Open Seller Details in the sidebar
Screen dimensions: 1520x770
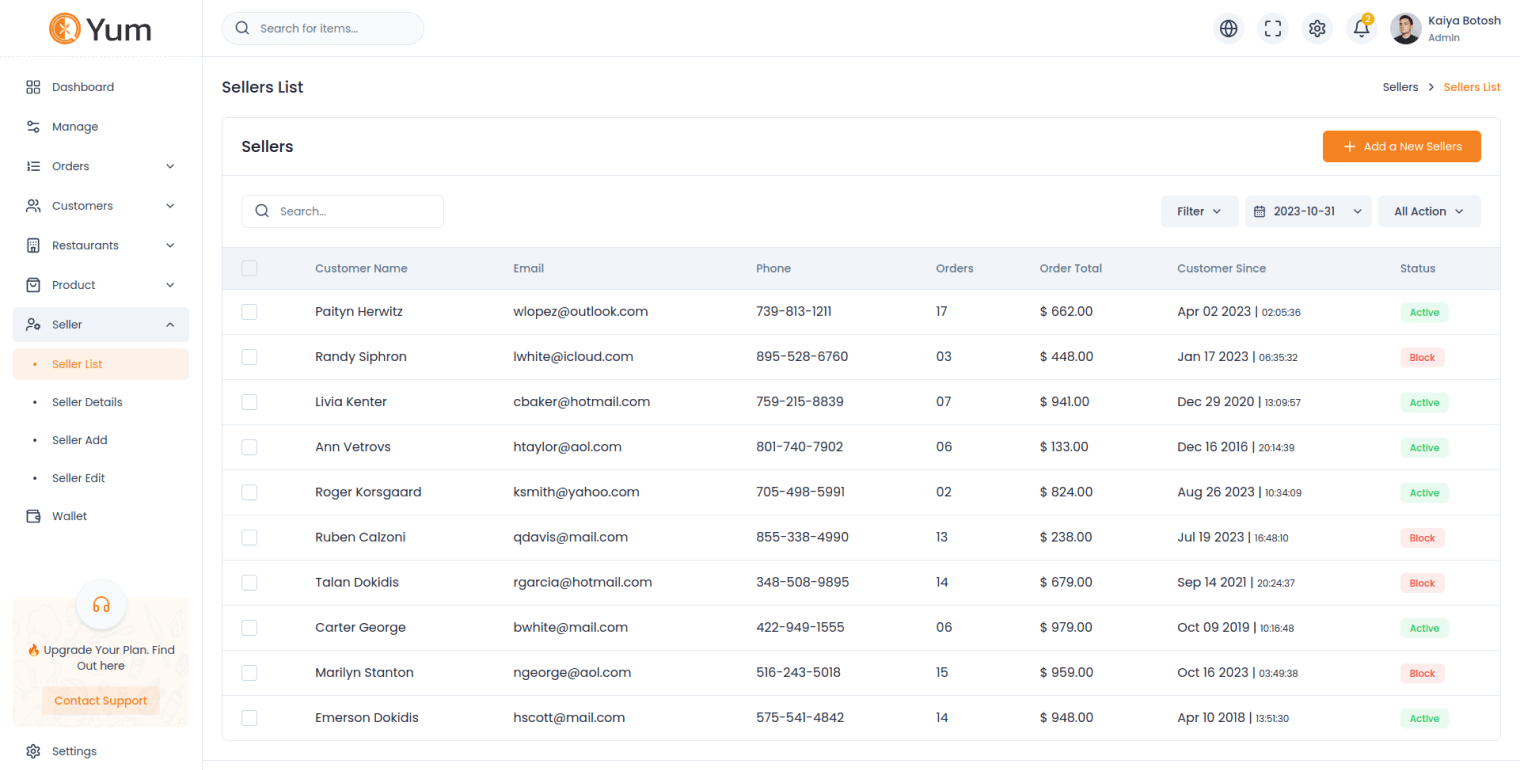click(x=87, y=402)
